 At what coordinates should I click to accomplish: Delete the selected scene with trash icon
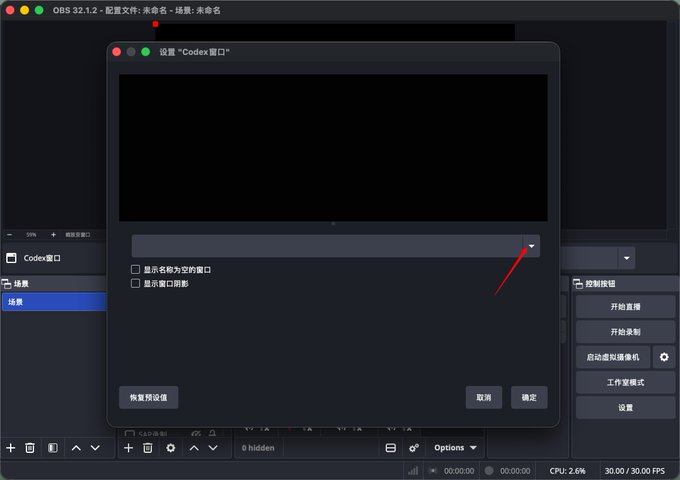(30, 448)
